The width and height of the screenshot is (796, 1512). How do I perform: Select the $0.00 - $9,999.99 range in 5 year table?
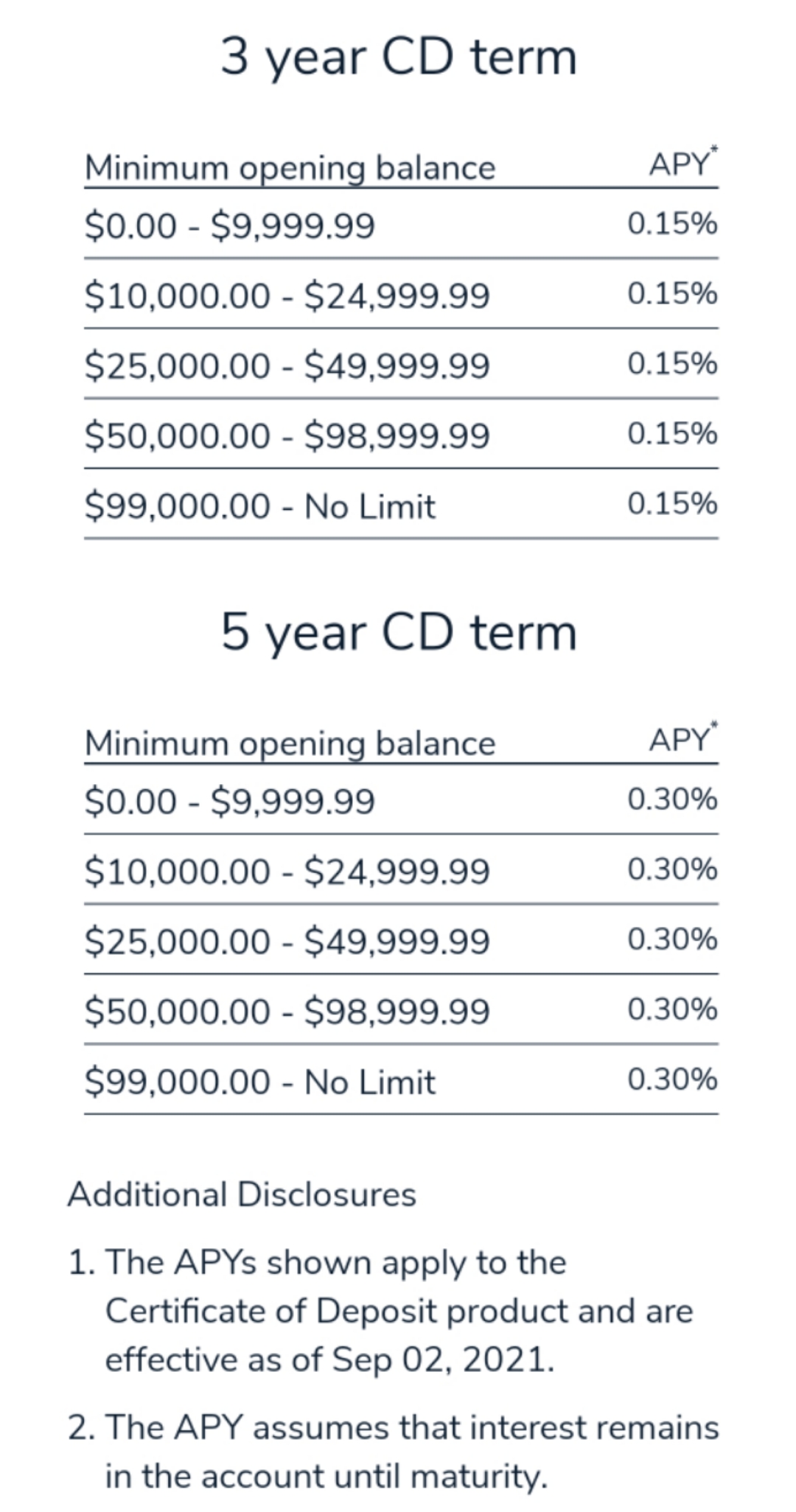(x=229, y=801)
